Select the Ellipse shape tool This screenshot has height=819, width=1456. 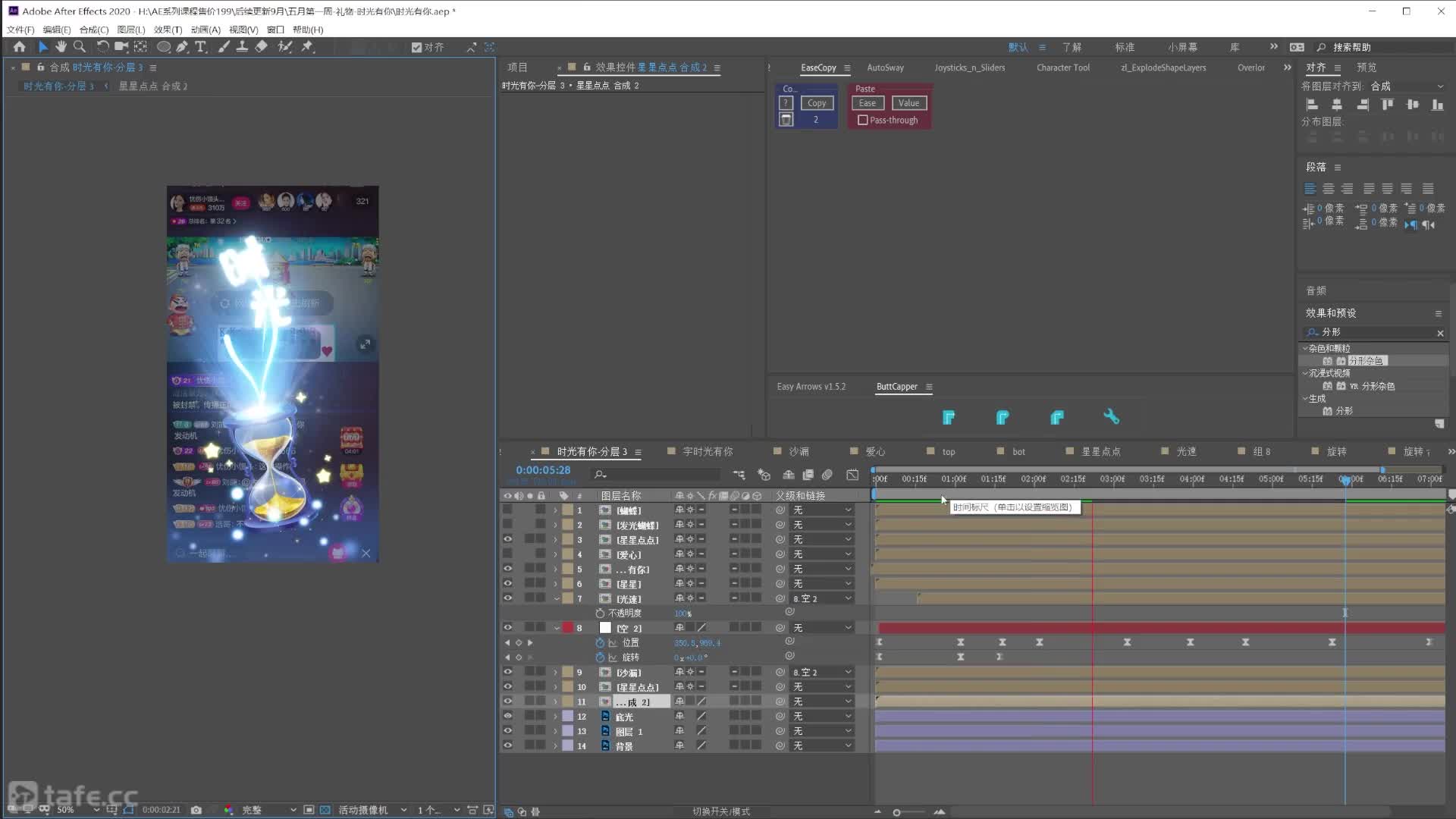pyautogui.click(x=163, y=47)
